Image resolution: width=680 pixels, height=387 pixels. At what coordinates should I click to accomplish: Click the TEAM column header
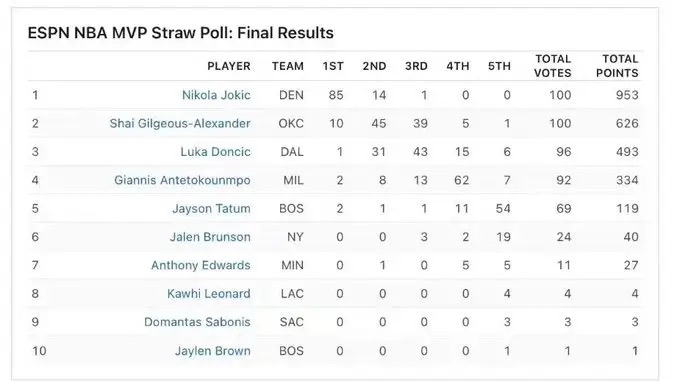coord(288,66)
